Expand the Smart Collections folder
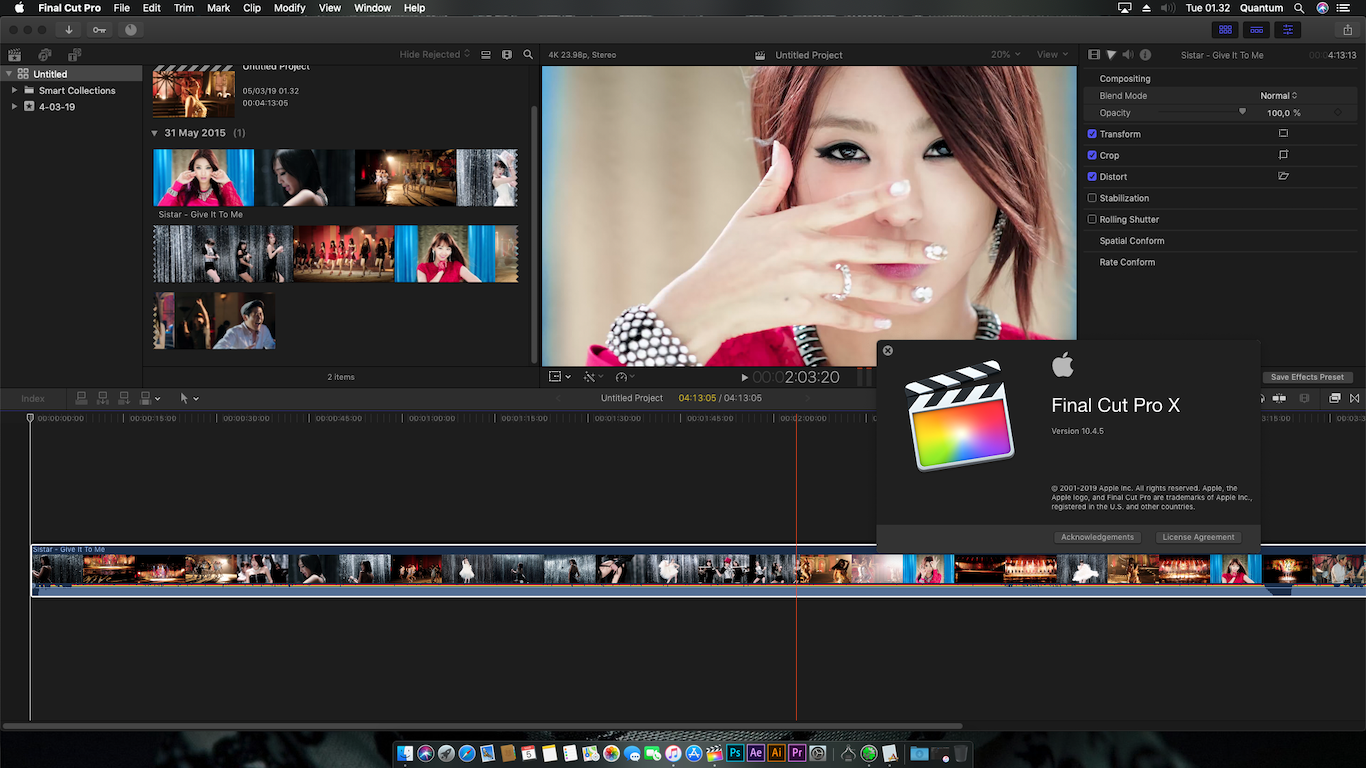This screenshot has width=1366, height=768. coord(15,90)
